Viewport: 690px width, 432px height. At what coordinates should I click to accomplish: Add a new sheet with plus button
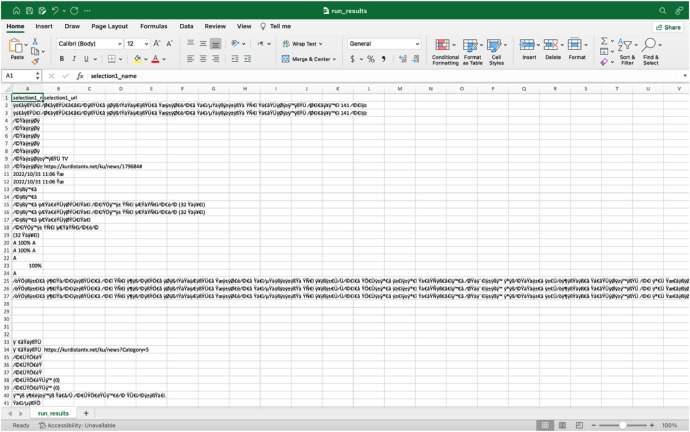coord(86,413)
